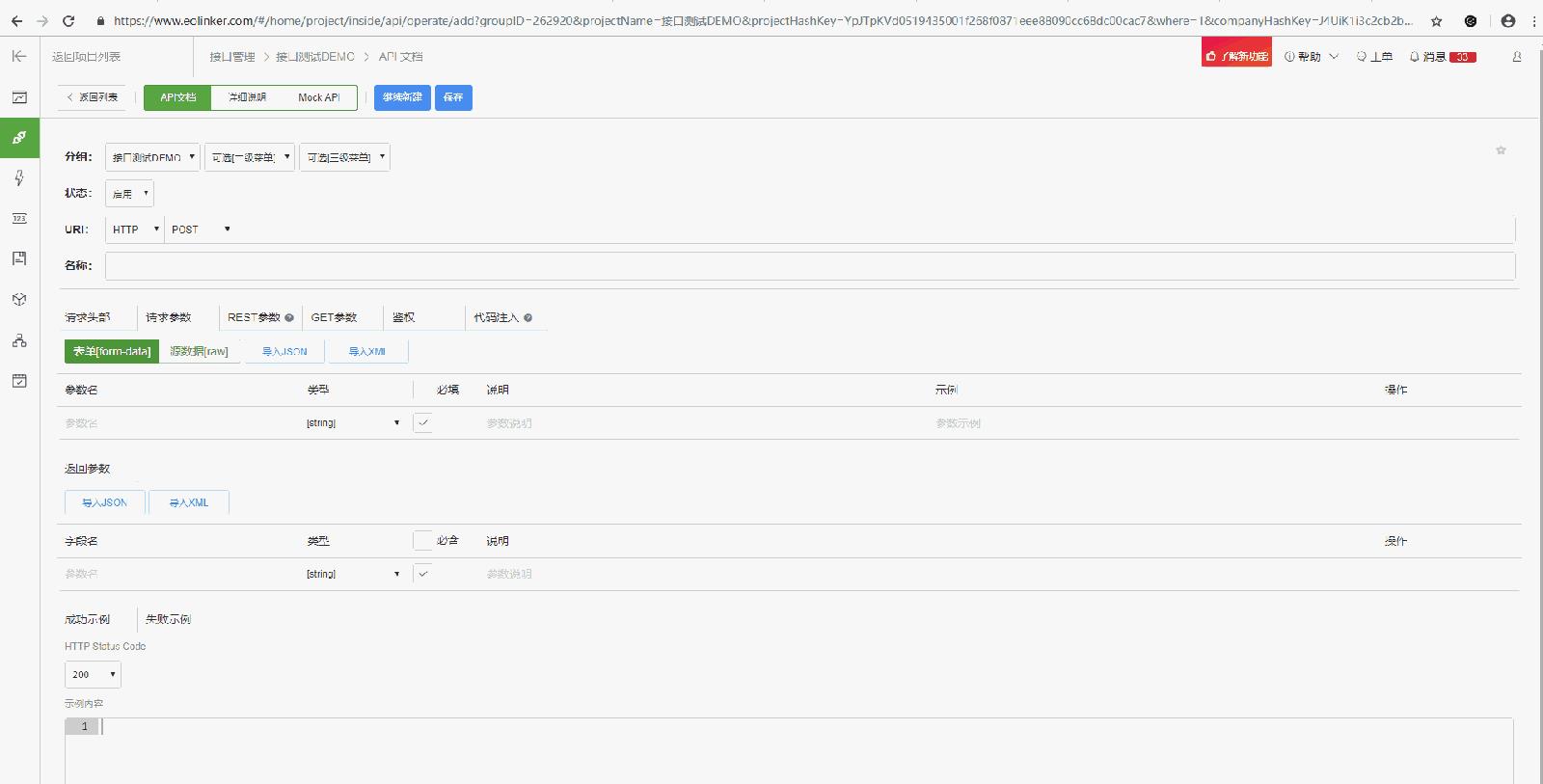Open request parameter [string] type dropdown
Viewport: 1543px width, 784px height.
pyautogui.click(x=353, y=422)
